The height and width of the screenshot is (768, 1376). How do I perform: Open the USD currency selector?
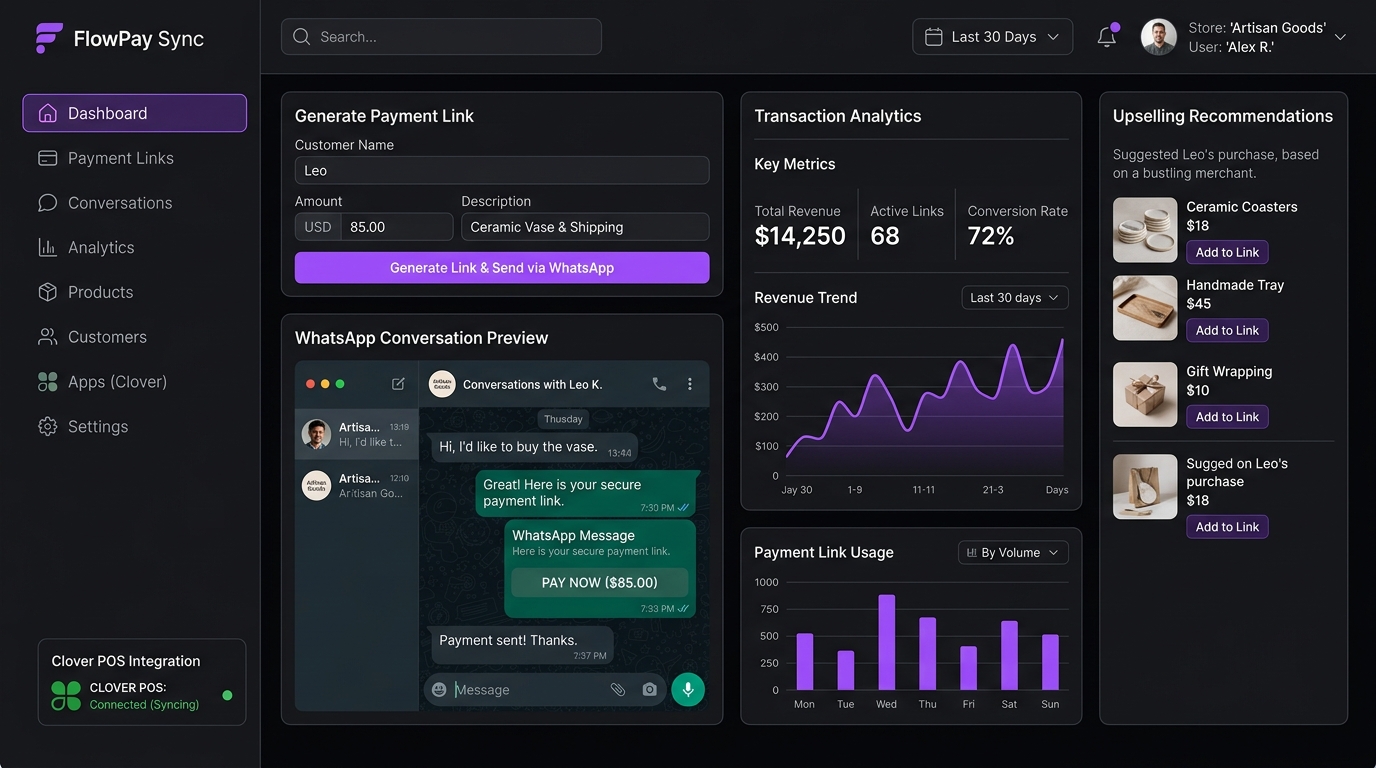pos(318,227)
